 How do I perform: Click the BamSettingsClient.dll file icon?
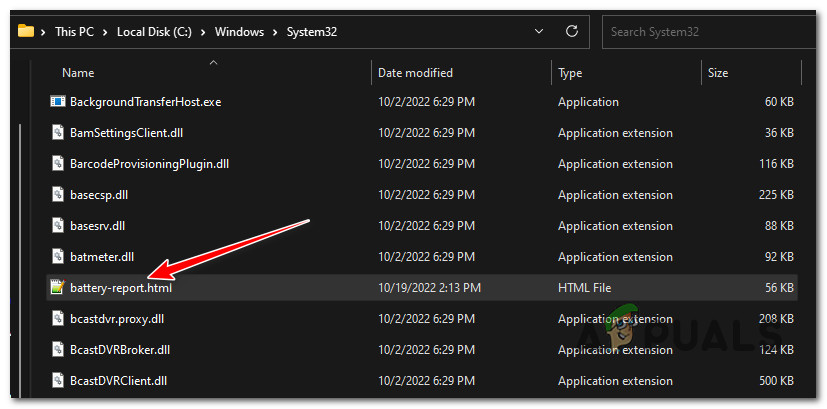pos(57,132)
